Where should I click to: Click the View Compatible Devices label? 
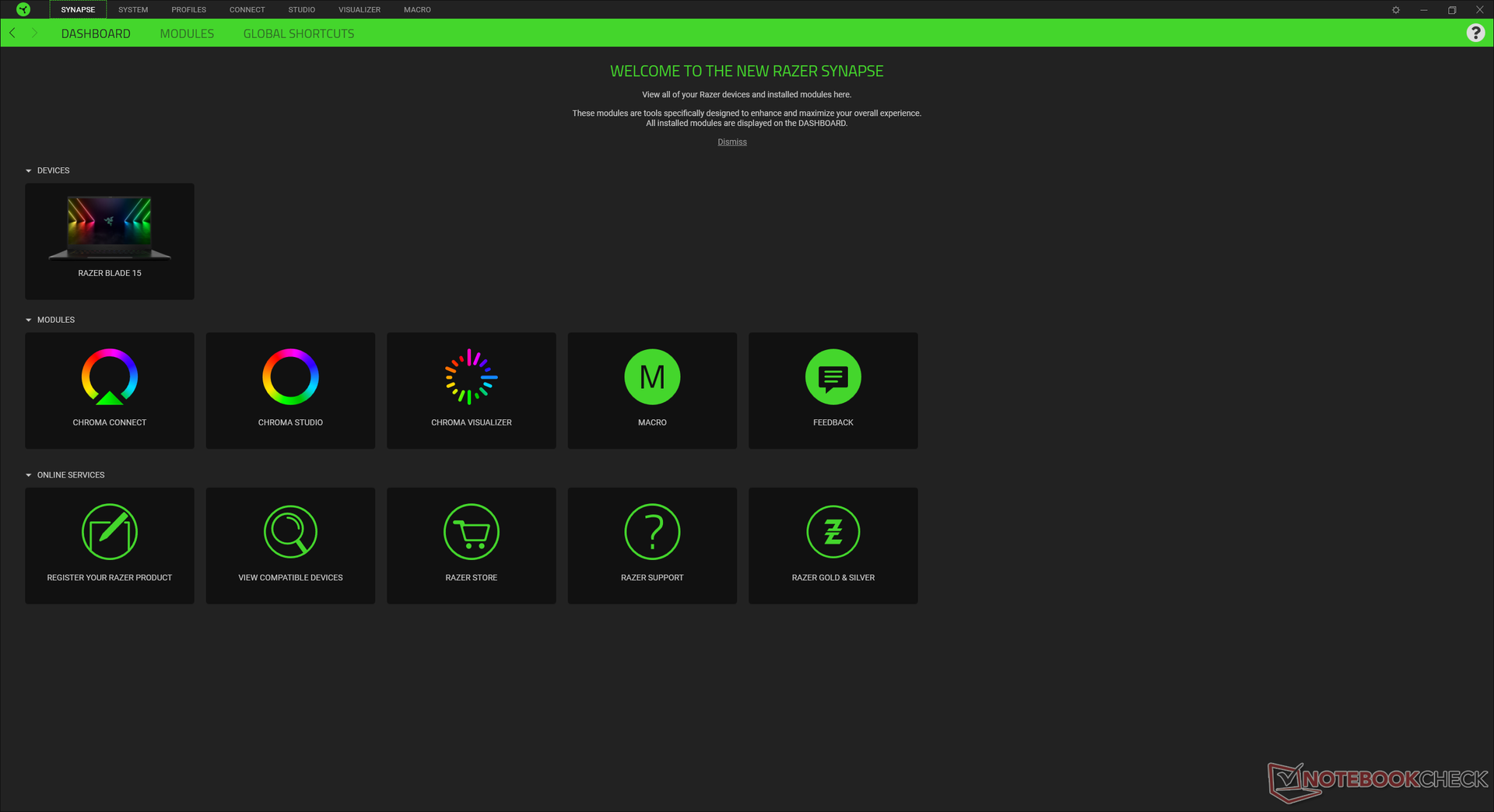290,578
